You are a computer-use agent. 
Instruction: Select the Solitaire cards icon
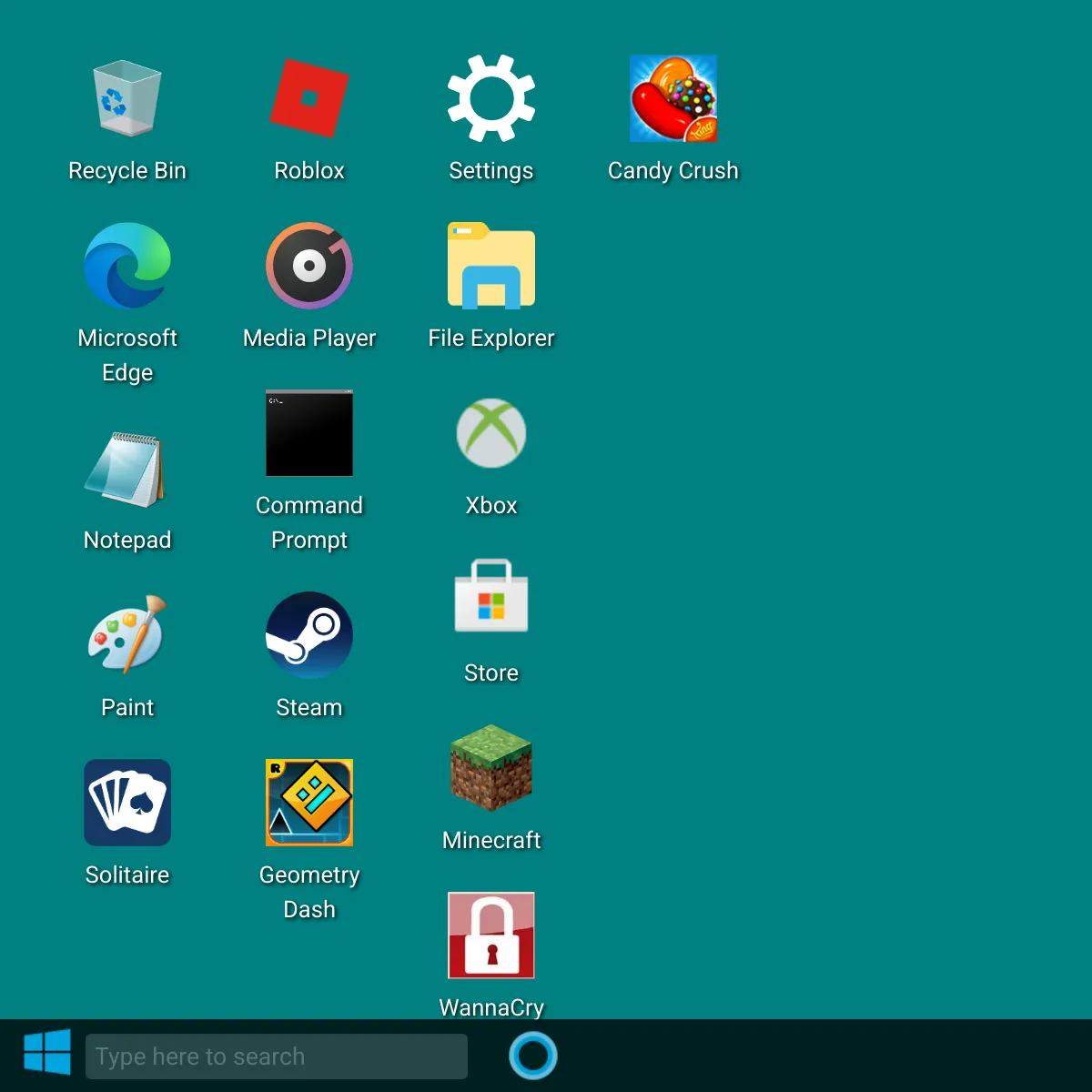[x=127, y=803]
